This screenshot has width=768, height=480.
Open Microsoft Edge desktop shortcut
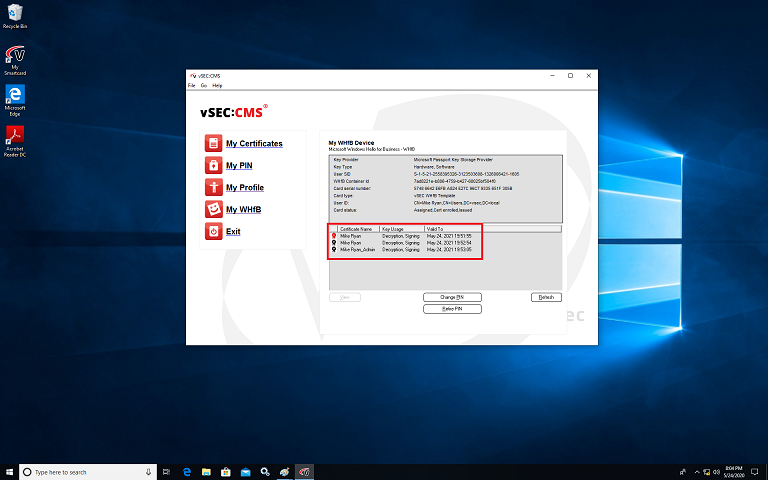[15, 97]
